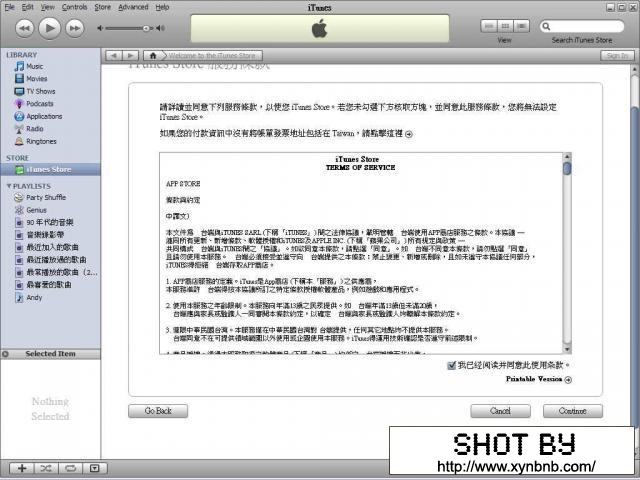Click the Apple logo status display
This screenshot has height=480, width=640.
click(x=320, y=29)
